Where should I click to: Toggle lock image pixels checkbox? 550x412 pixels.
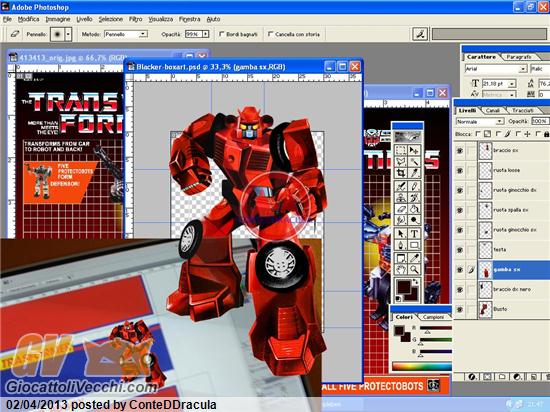pyautogui.click(x=498, y=134)
